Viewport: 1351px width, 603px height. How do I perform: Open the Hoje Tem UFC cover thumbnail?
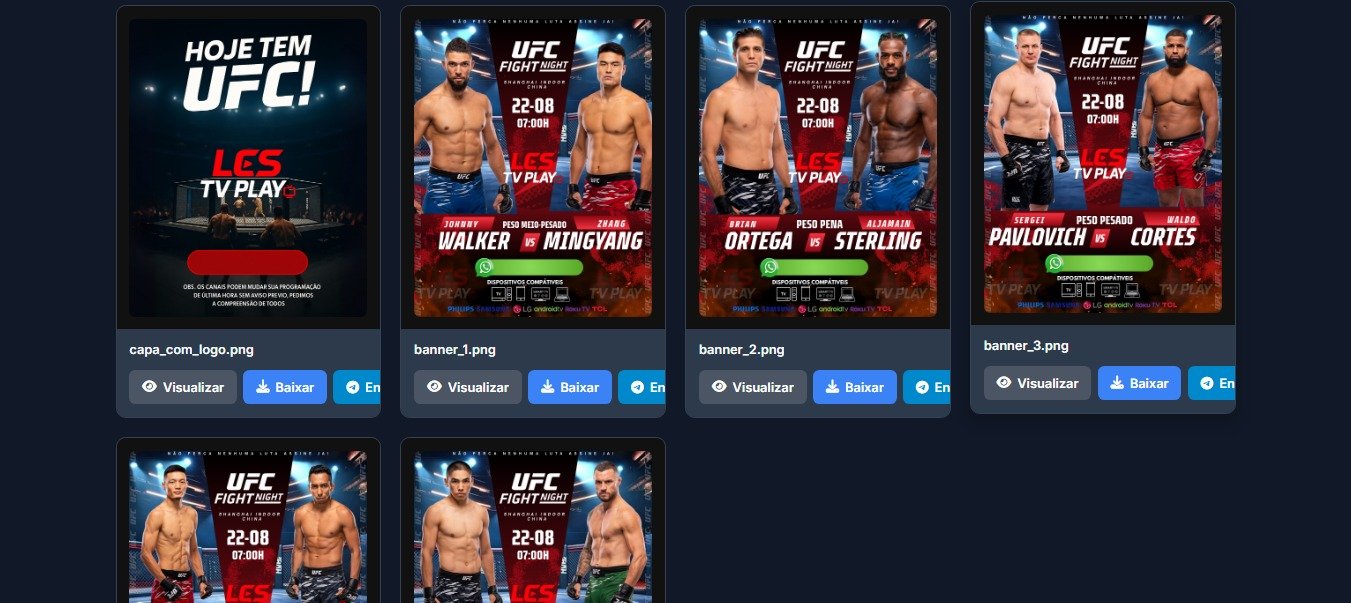point(248,168)
